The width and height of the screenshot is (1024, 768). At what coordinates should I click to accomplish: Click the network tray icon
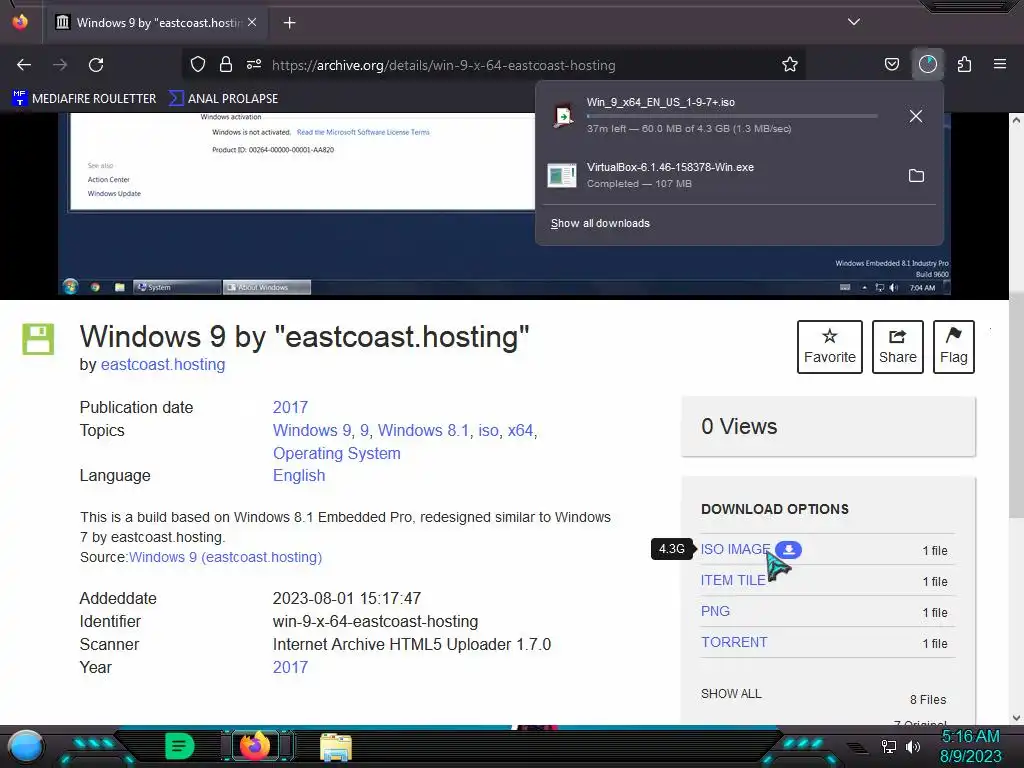coord(889,746)
